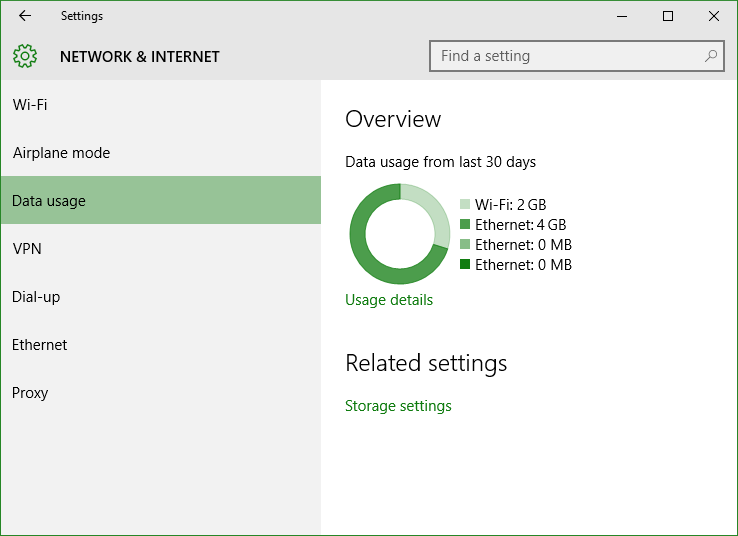Minimize the Settings window
Image resolution: width=738 pixels, height=536 pixels.
coord(622,16)
